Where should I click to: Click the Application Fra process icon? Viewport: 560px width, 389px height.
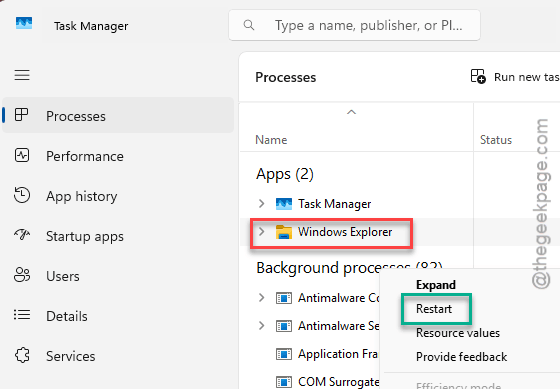(x=284, y=354)
